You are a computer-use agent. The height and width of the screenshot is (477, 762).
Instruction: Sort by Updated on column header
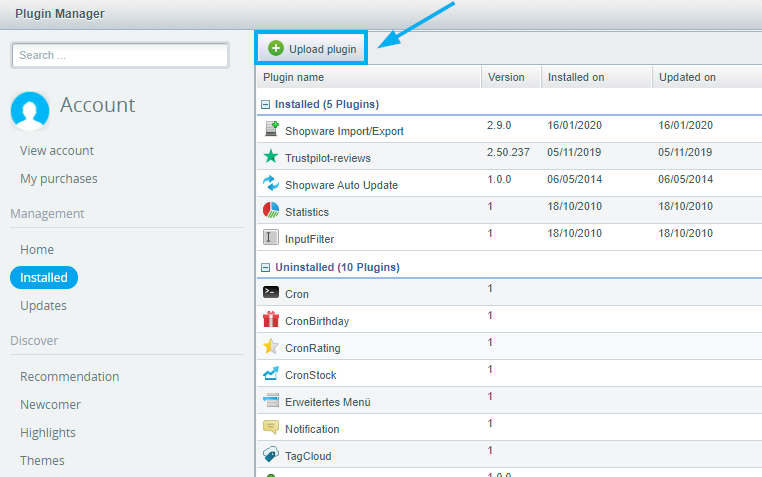coord(707,77)
